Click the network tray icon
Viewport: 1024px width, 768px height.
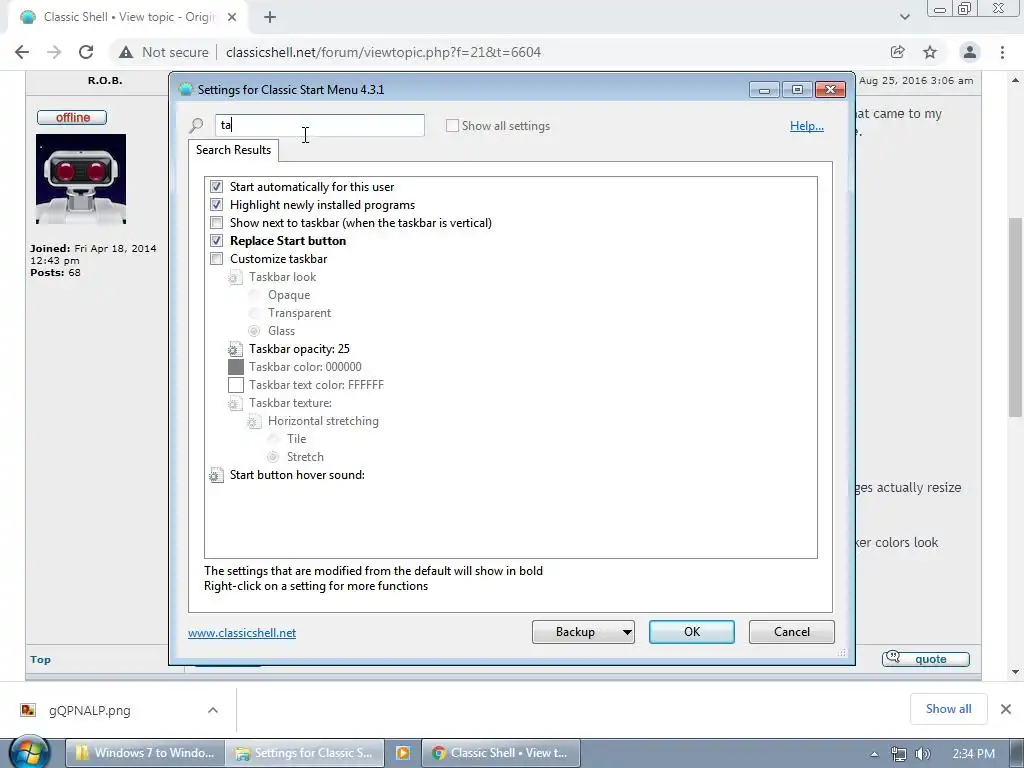899,754
